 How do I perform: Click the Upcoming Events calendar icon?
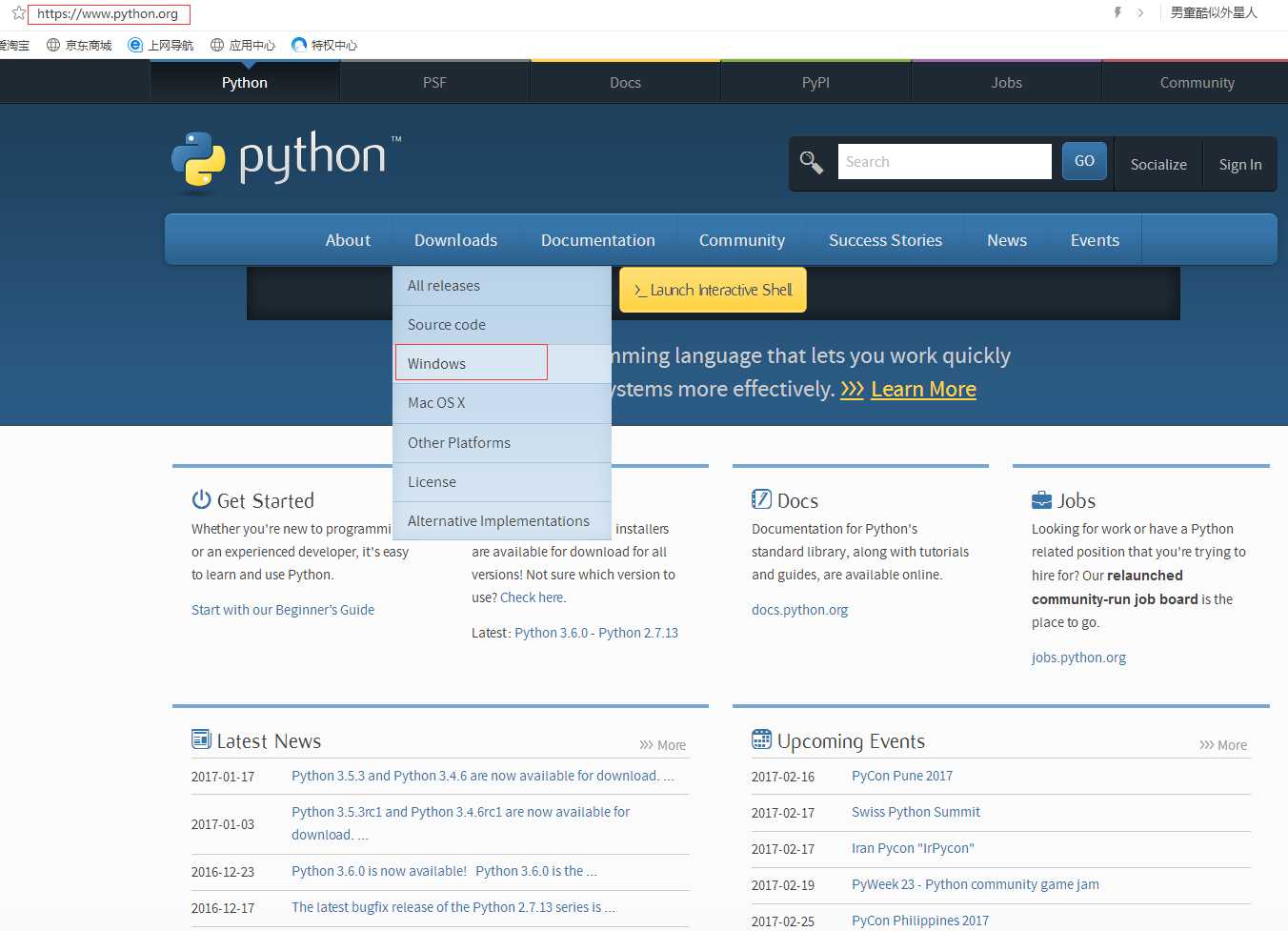tap(761, 739)
